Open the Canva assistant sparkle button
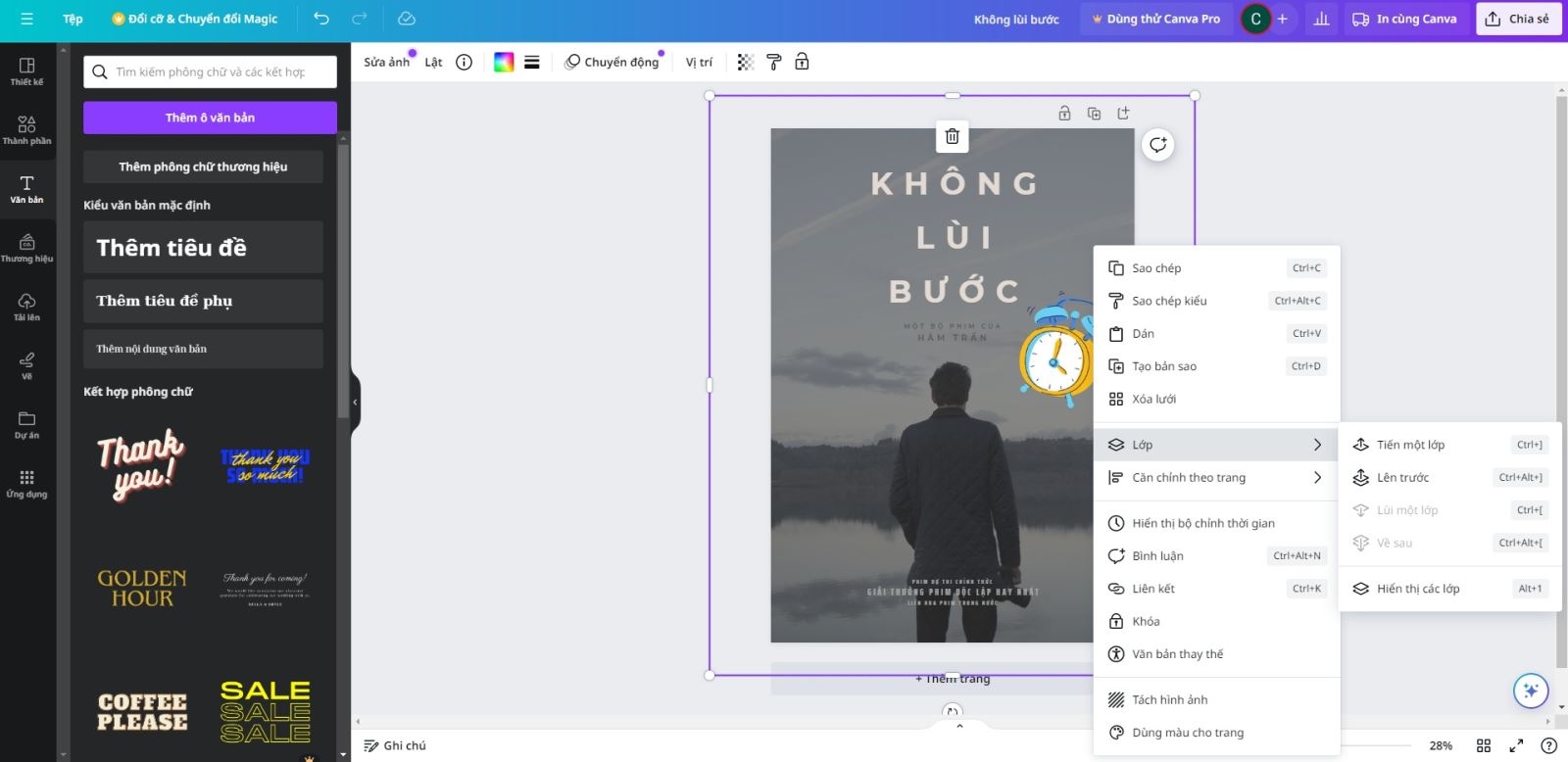Image resolution: width=1568 pixels, height=762 pixels. 1531,691
